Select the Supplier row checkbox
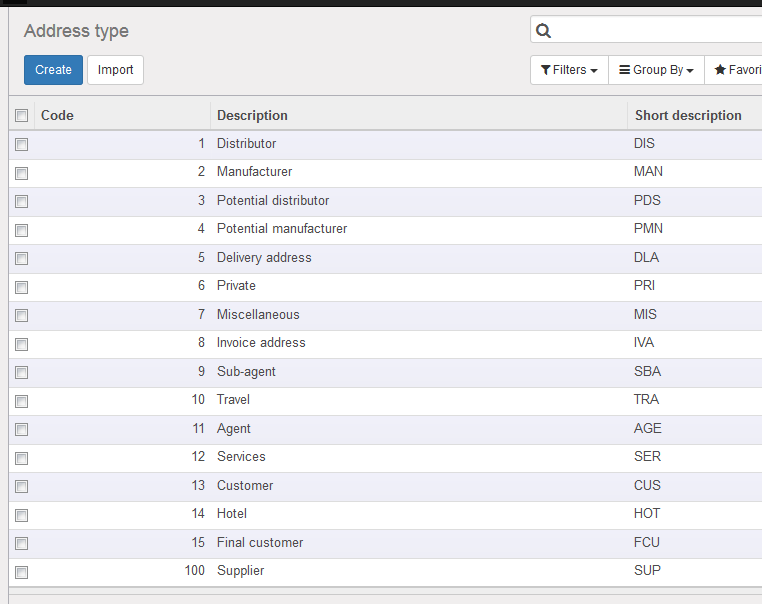The width and height of the screenshot is (762, 604). point(21,572)
